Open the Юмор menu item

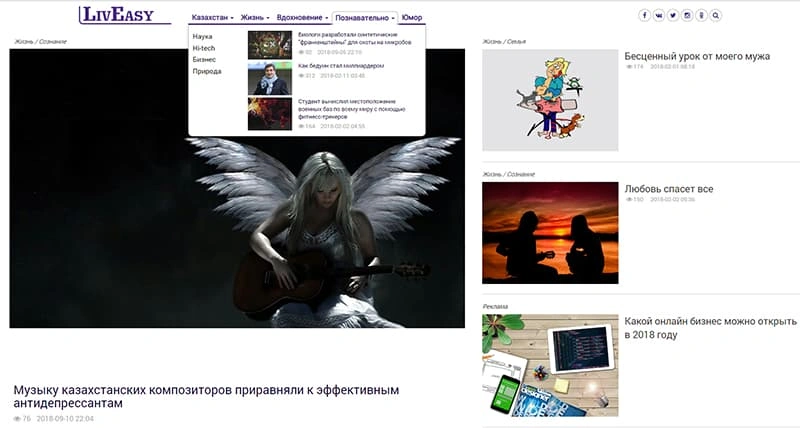(412, 17)
